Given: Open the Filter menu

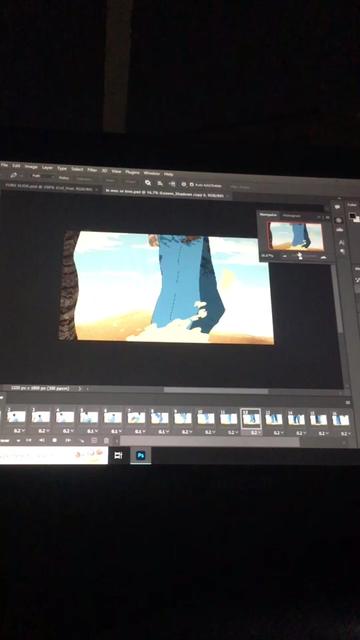Looking at the screenshot, I should 92,170.
